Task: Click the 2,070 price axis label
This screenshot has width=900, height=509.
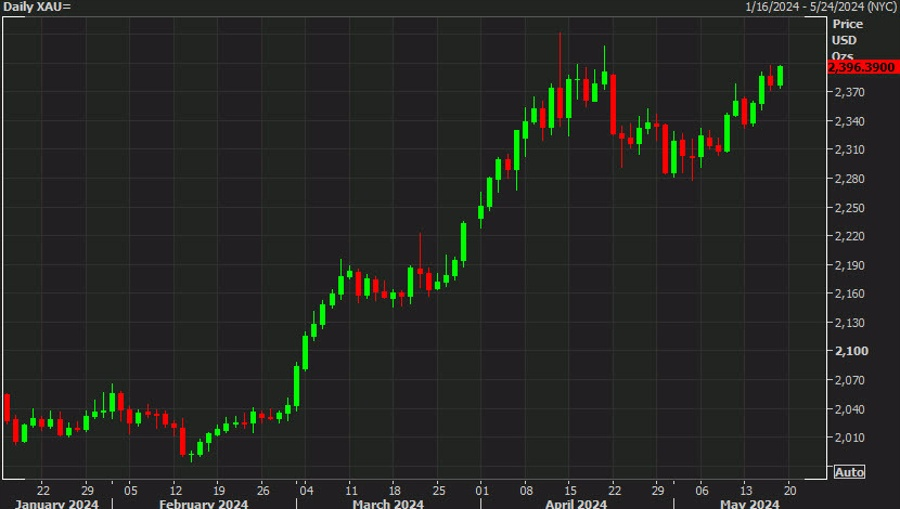Action: pyautogui.click(x=849, y=380)
